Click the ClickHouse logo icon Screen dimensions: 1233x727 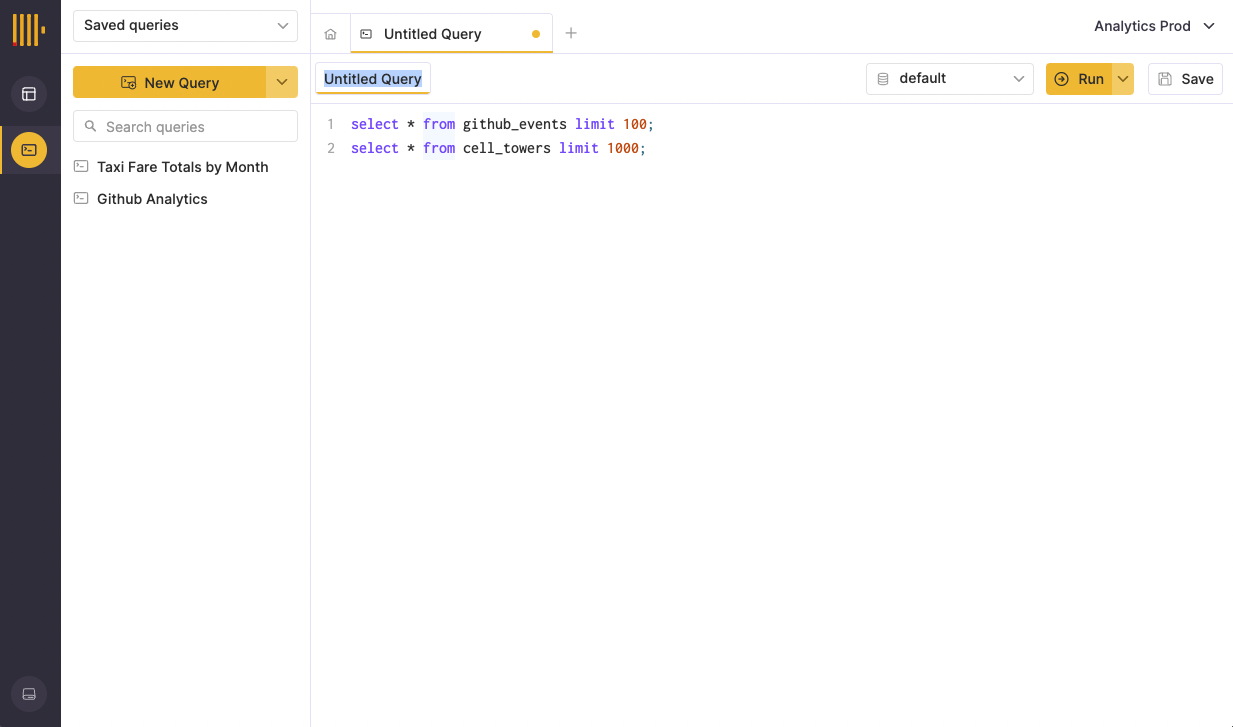(28, 30)
